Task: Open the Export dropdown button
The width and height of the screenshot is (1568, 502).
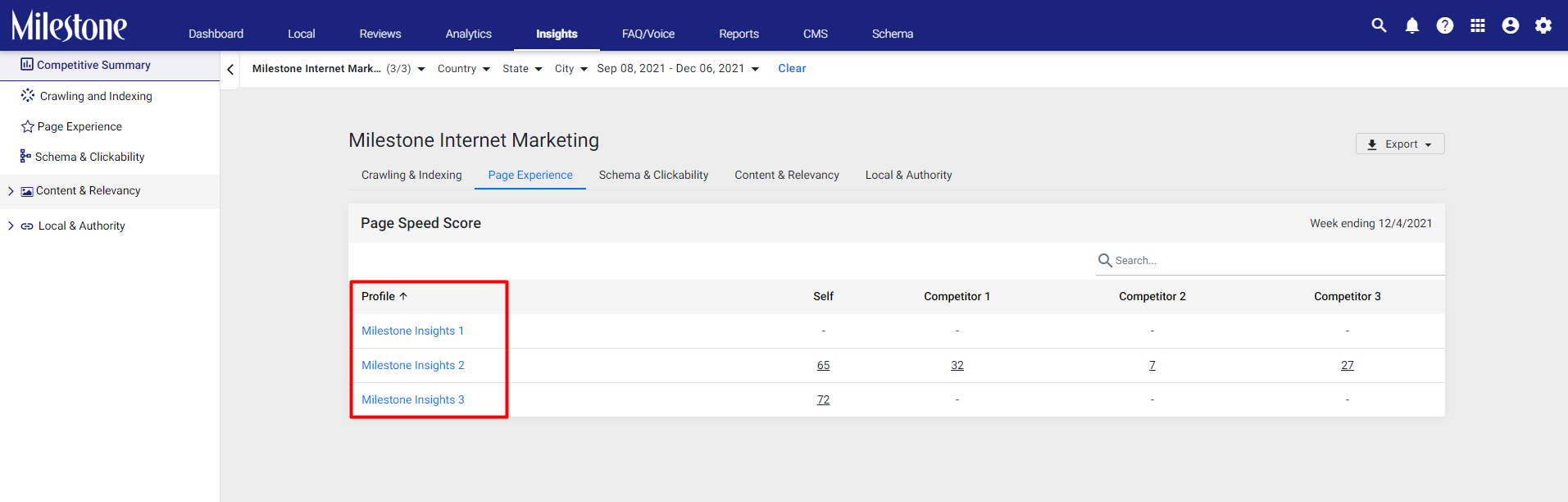Action: tap(1400, 144)
